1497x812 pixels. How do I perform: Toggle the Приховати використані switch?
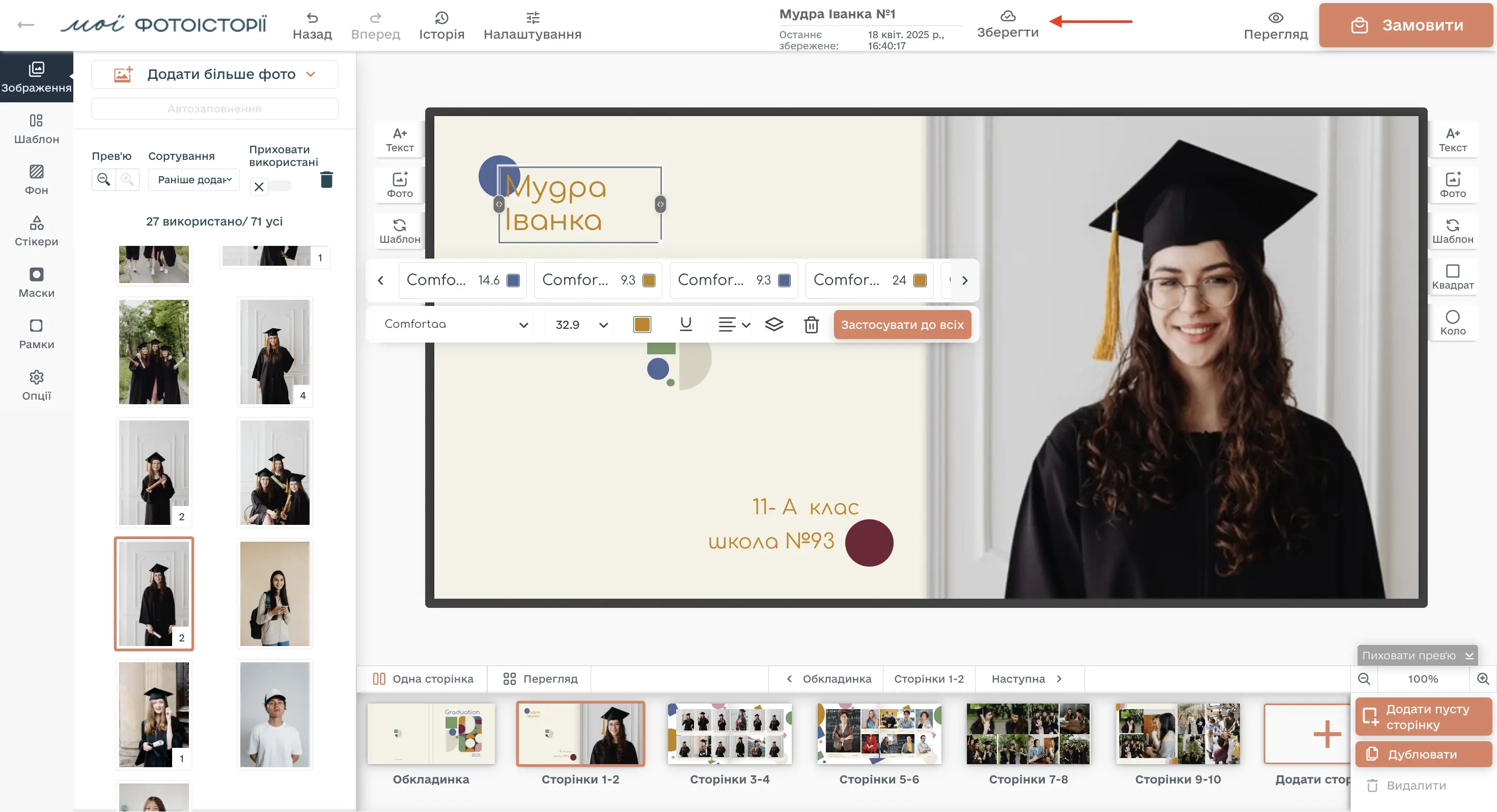click(x=271, y=186)
